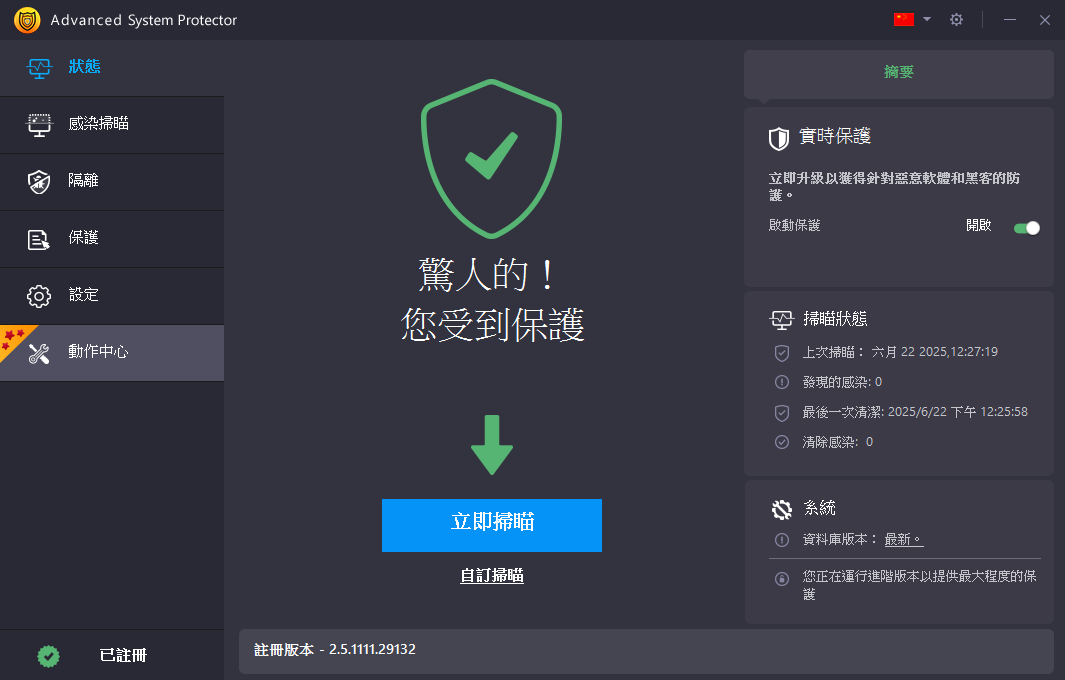Start a scan with the 立即掃瞄 button
Screen dimensions: 1065x680
tap(492, 525)
